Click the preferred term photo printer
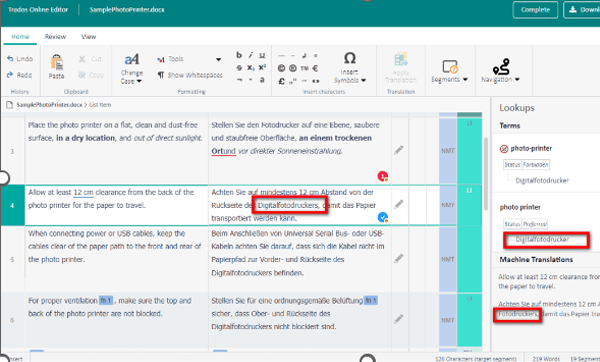The width and height of the screenshot is (600, 362). 520,207
